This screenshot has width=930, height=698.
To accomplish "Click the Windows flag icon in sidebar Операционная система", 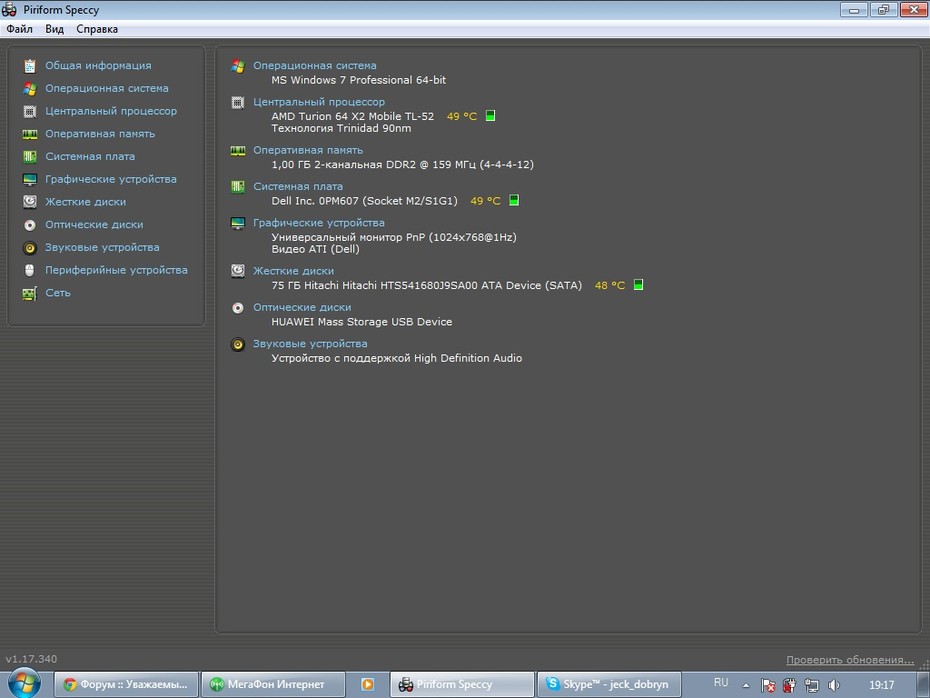I will coord(30,88).
